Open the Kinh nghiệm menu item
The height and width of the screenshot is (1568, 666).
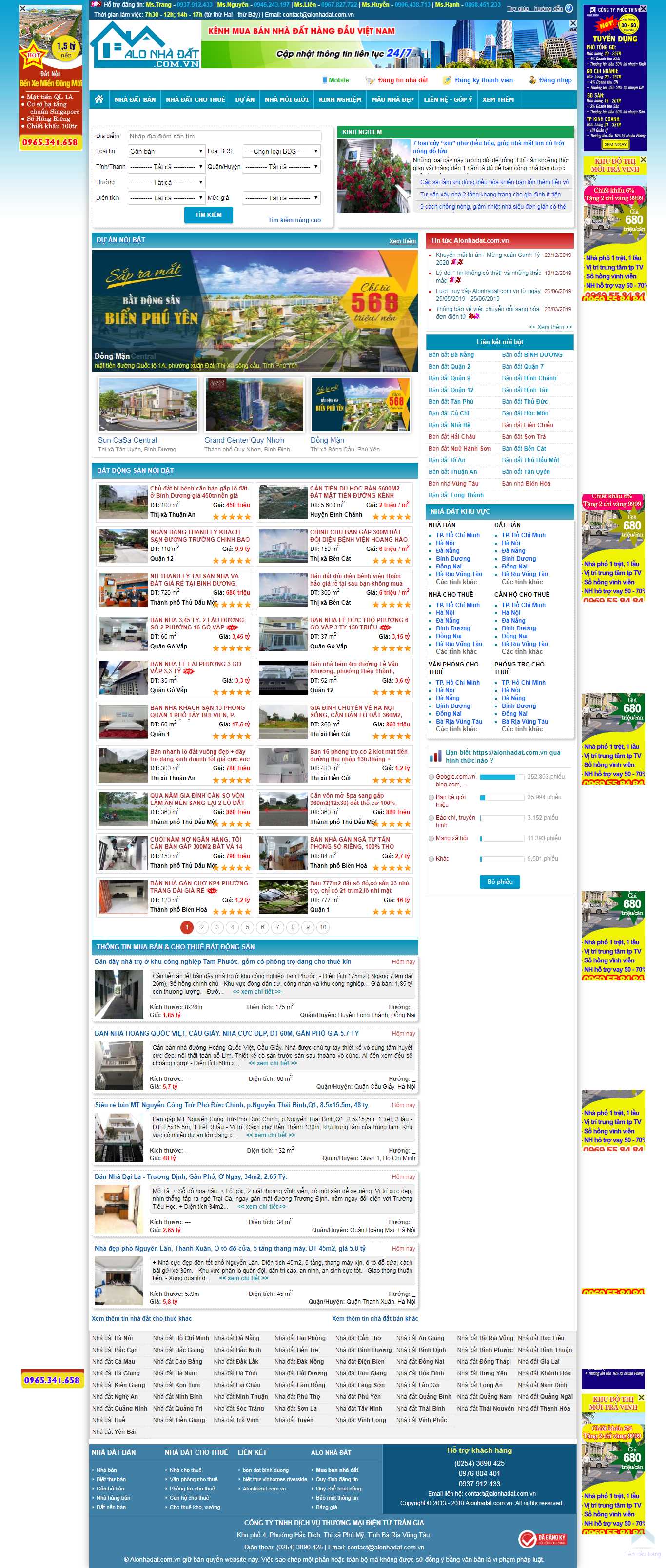[340, 100]
